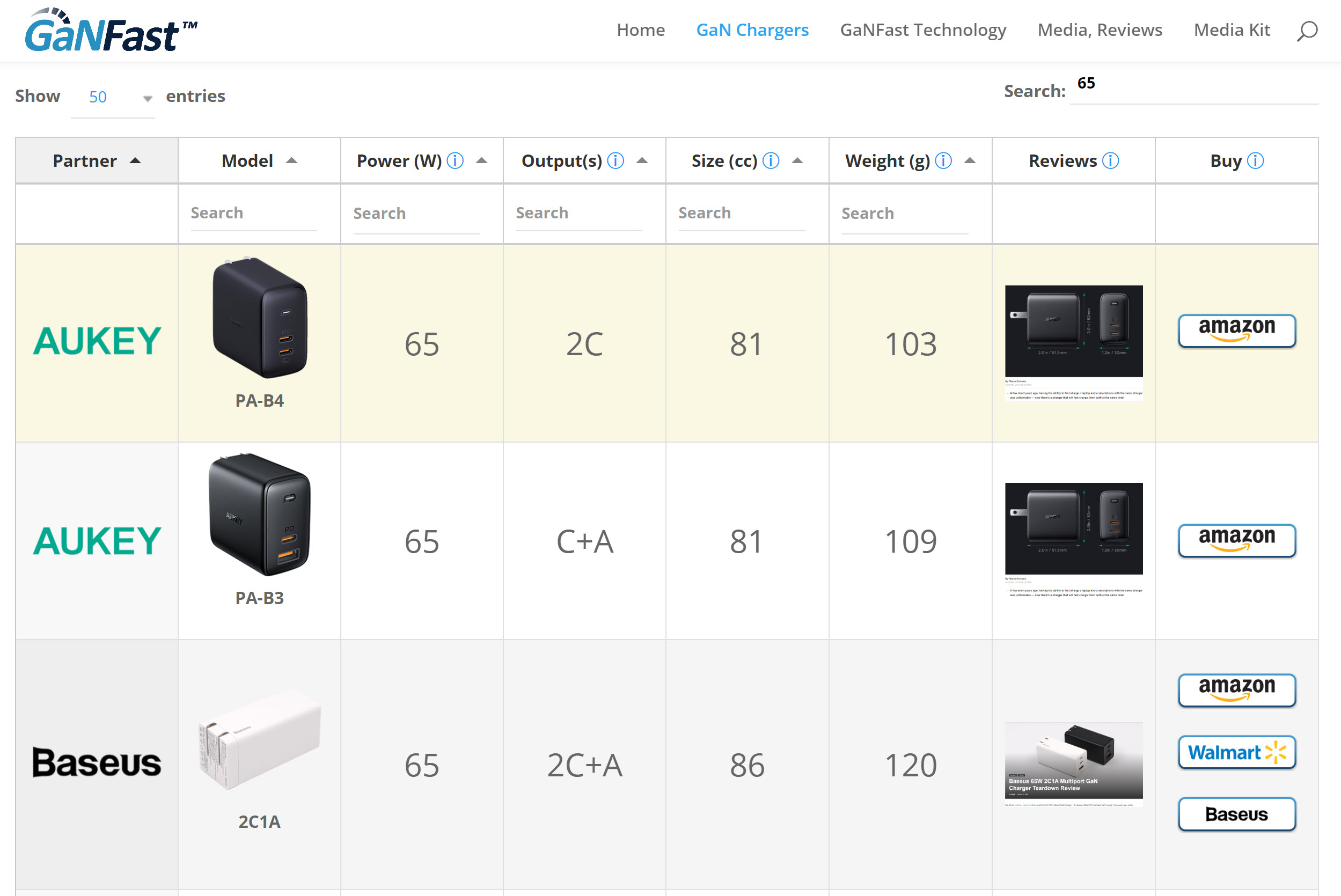Click the AUKEY logo in PA-B3 row
Screen dimensions: 1341x896
click(97, 541)
